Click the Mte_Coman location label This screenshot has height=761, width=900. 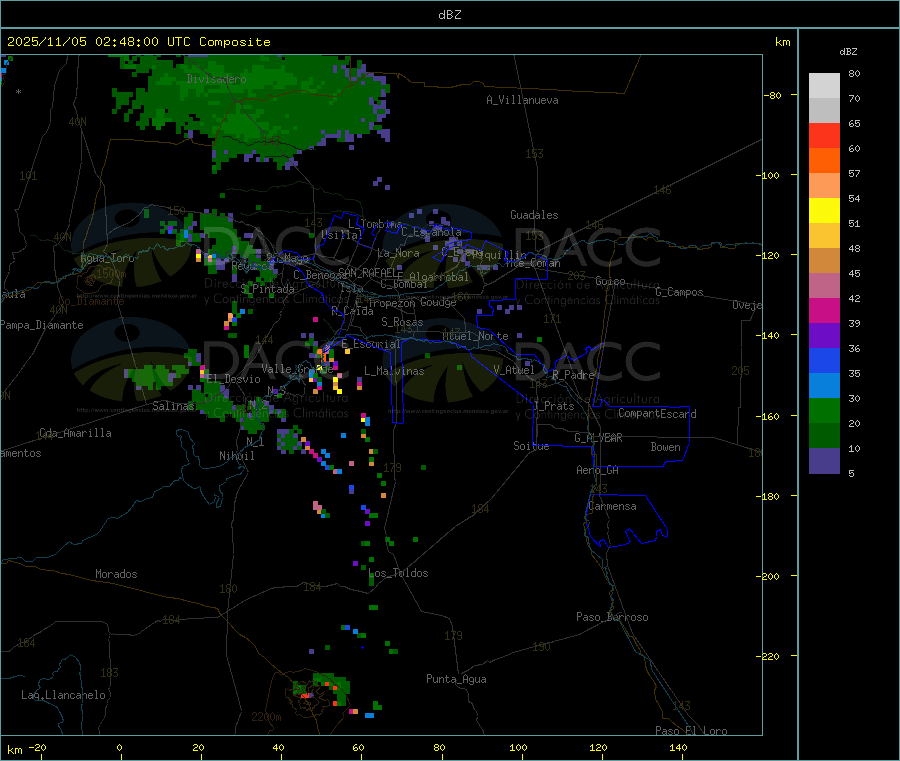(533, 263)
